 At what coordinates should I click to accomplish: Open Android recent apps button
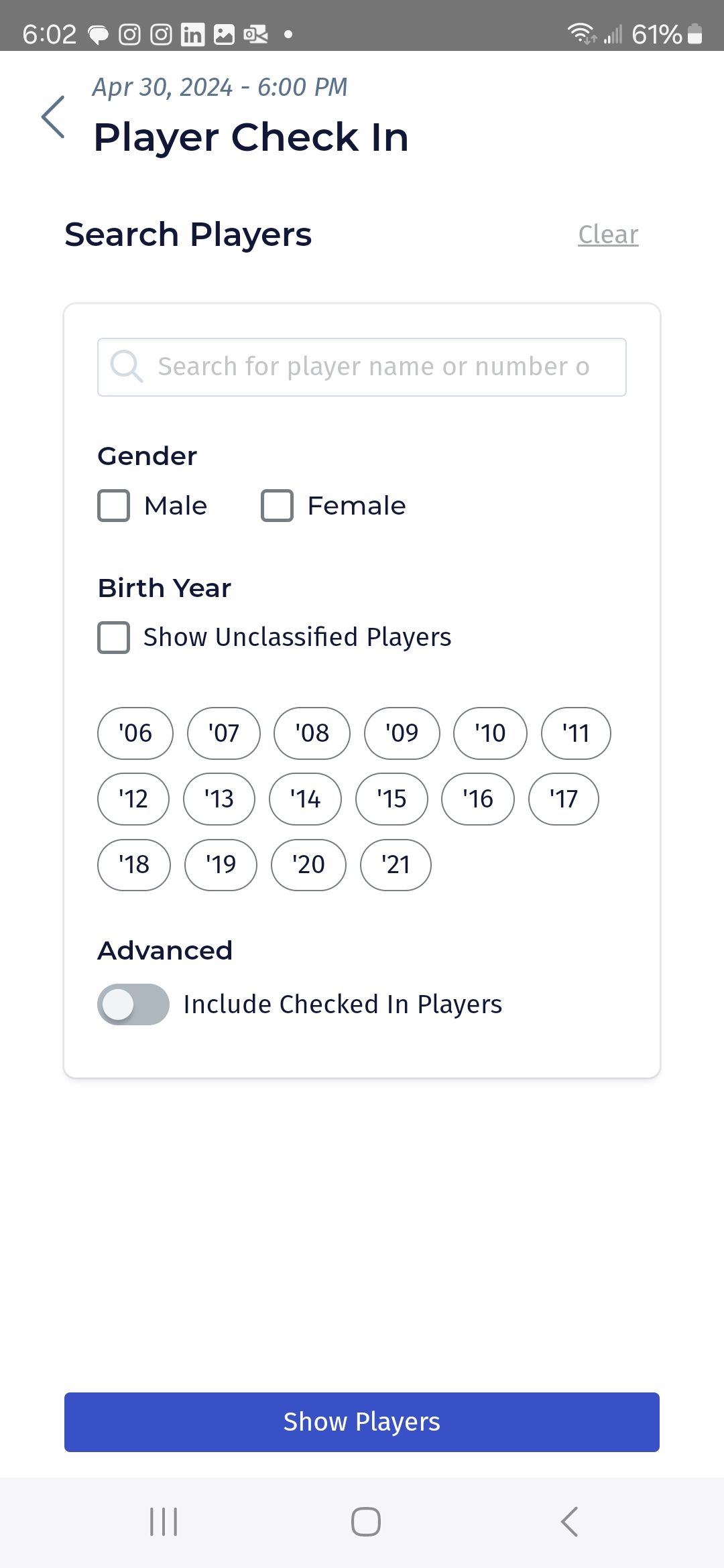(x=164, y=1522)
